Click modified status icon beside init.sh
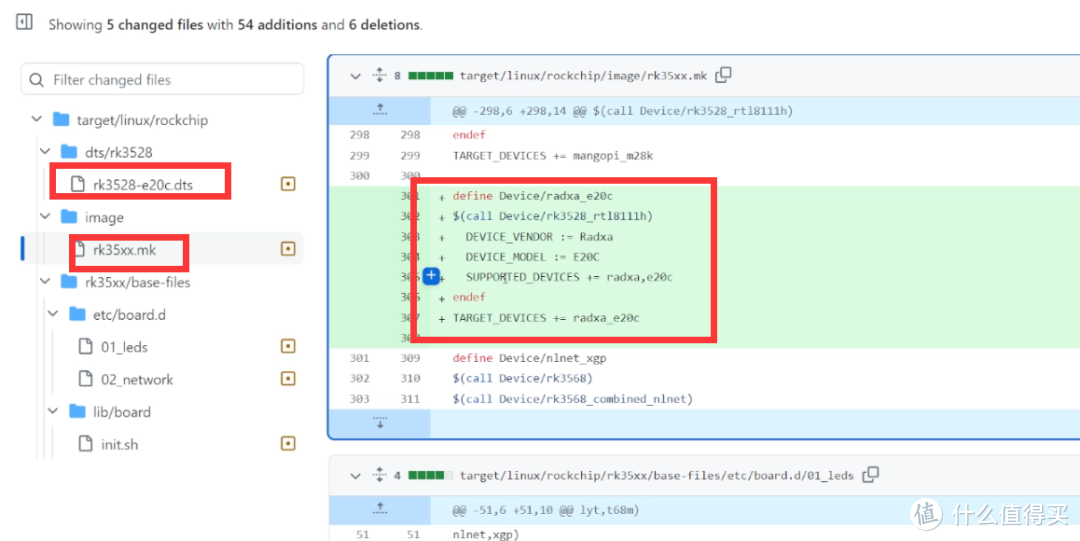Screen dimensions: 1080x541 (288, 444)
